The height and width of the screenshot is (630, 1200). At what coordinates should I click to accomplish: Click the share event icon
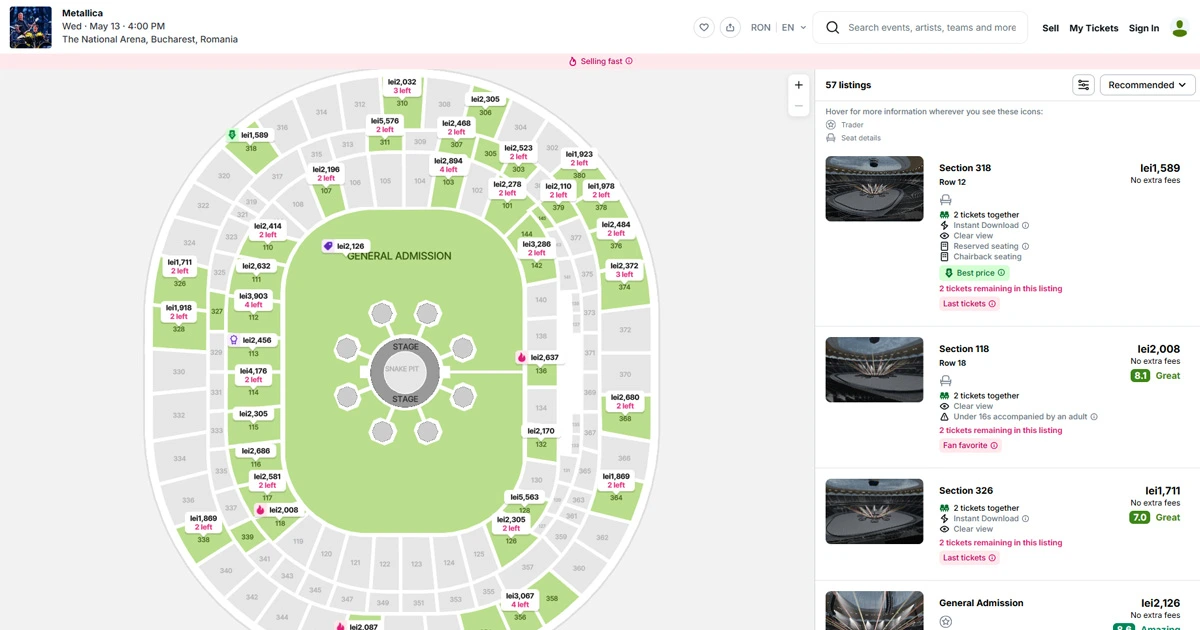pos(729,27)
